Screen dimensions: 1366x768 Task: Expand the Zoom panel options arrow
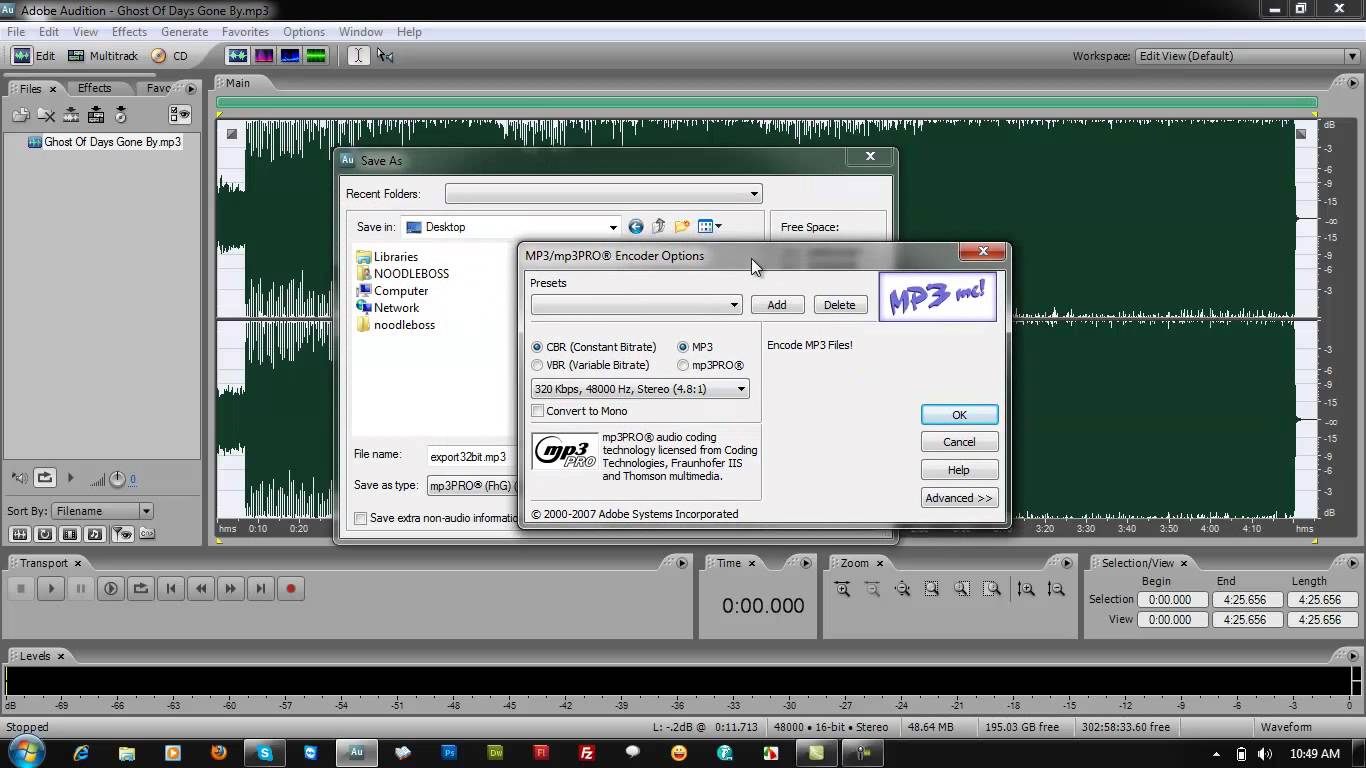pos(1067,563)
